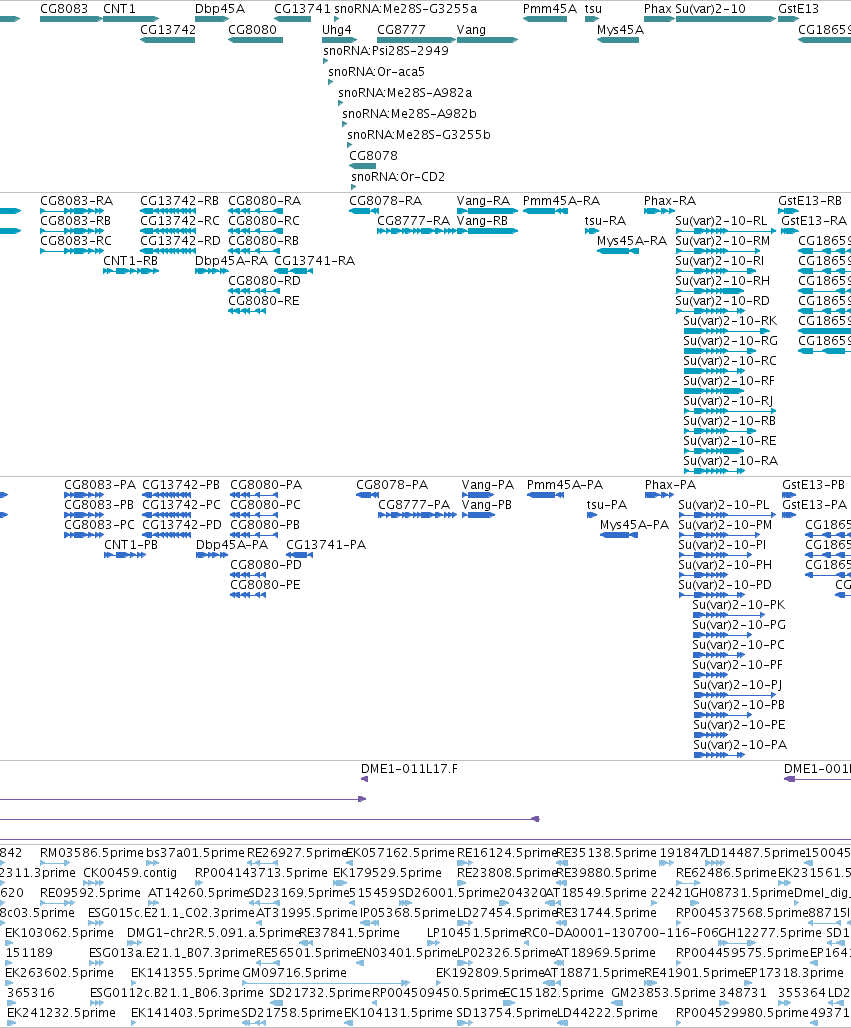Click the Uhg4 gene feature
Image resolution: width=851 pixels, height=1028 pixels.
pos(339,40)
